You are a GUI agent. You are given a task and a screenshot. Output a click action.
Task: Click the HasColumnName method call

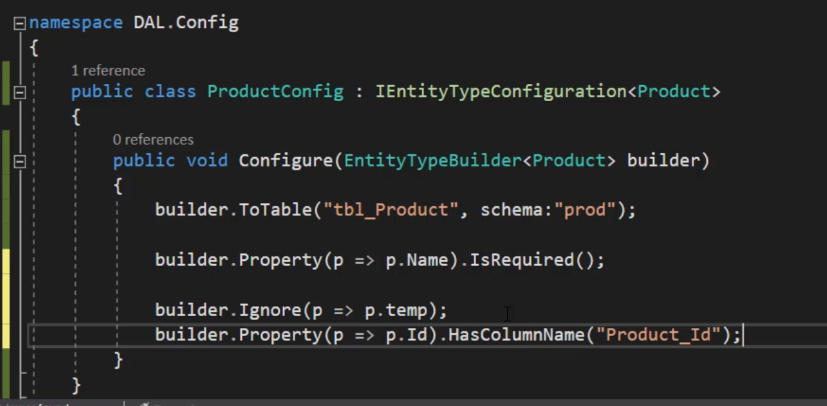pos(516,335)
